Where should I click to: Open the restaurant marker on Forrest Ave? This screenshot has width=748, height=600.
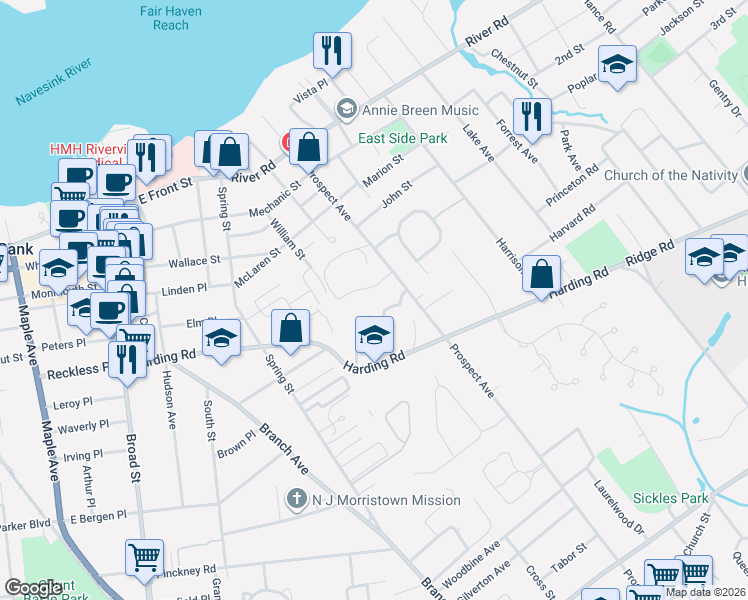pyautogui.click(x=532, y=117)
